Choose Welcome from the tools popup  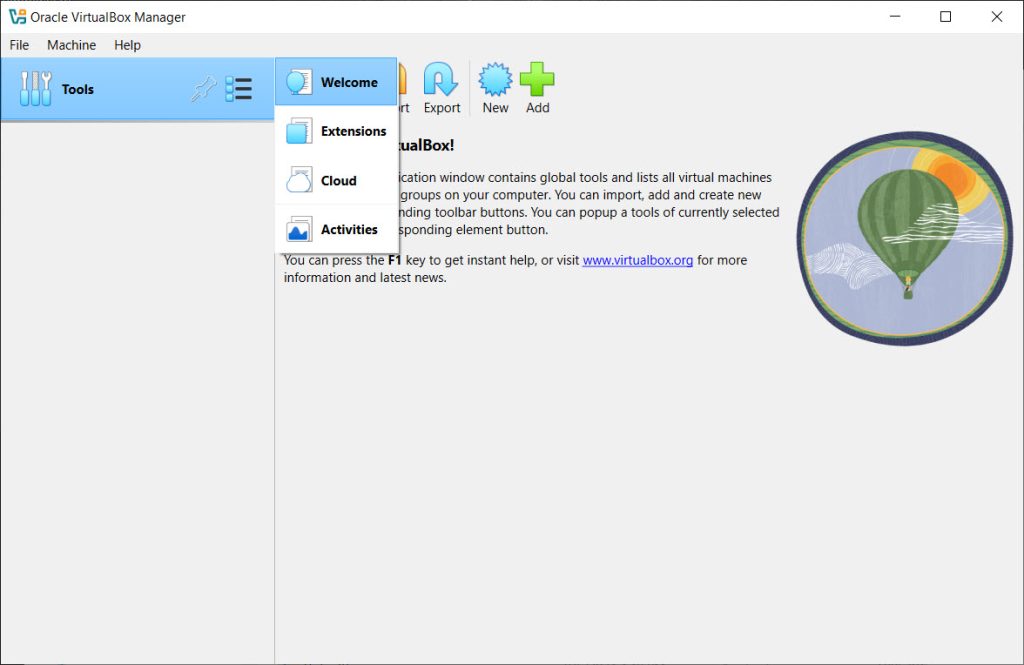coord(336,82)
